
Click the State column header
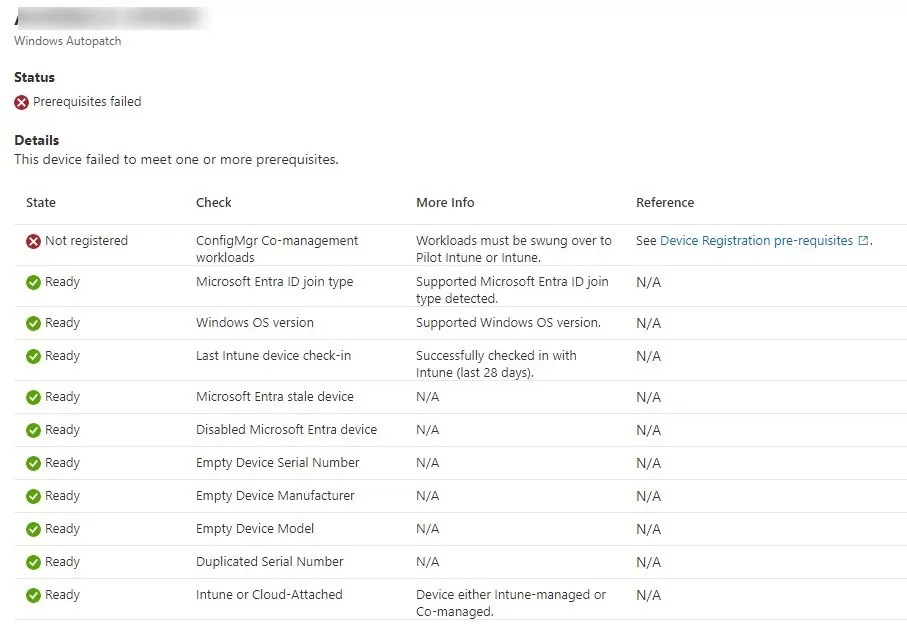pyautogui.click(x=41, y=202)
